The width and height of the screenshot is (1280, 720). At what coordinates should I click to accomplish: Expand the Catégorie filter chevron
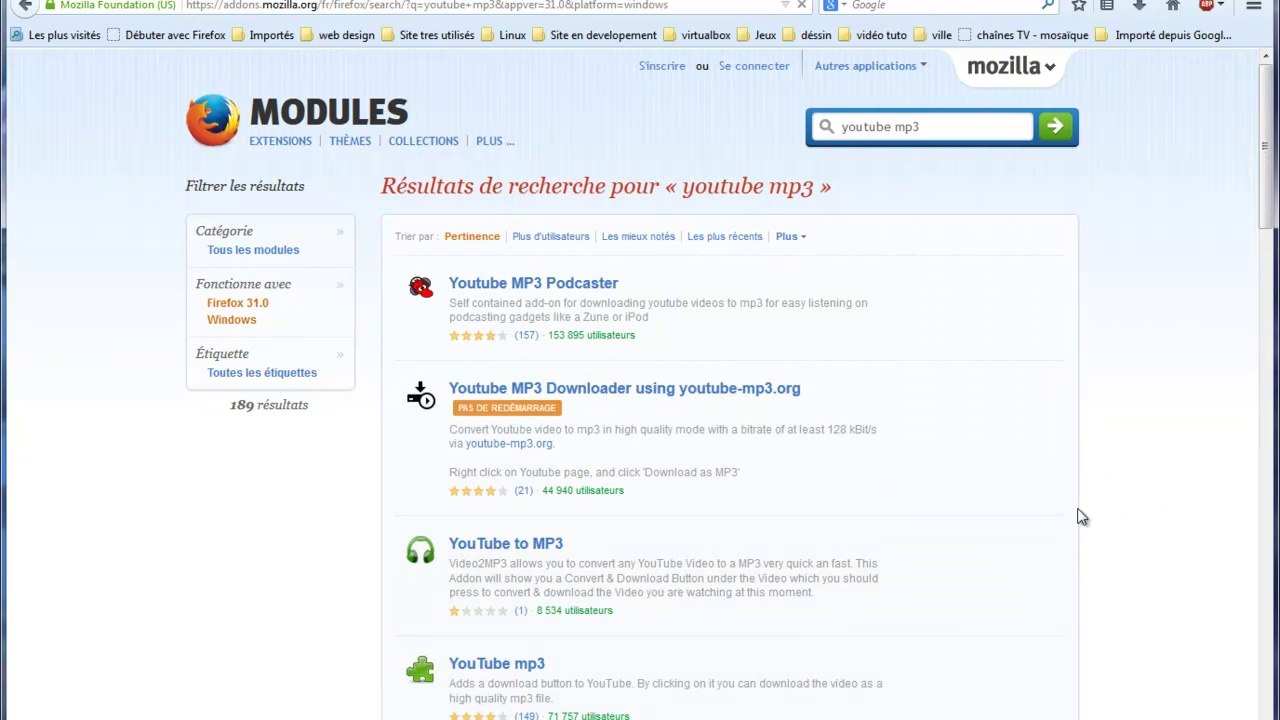coord(340,231)
